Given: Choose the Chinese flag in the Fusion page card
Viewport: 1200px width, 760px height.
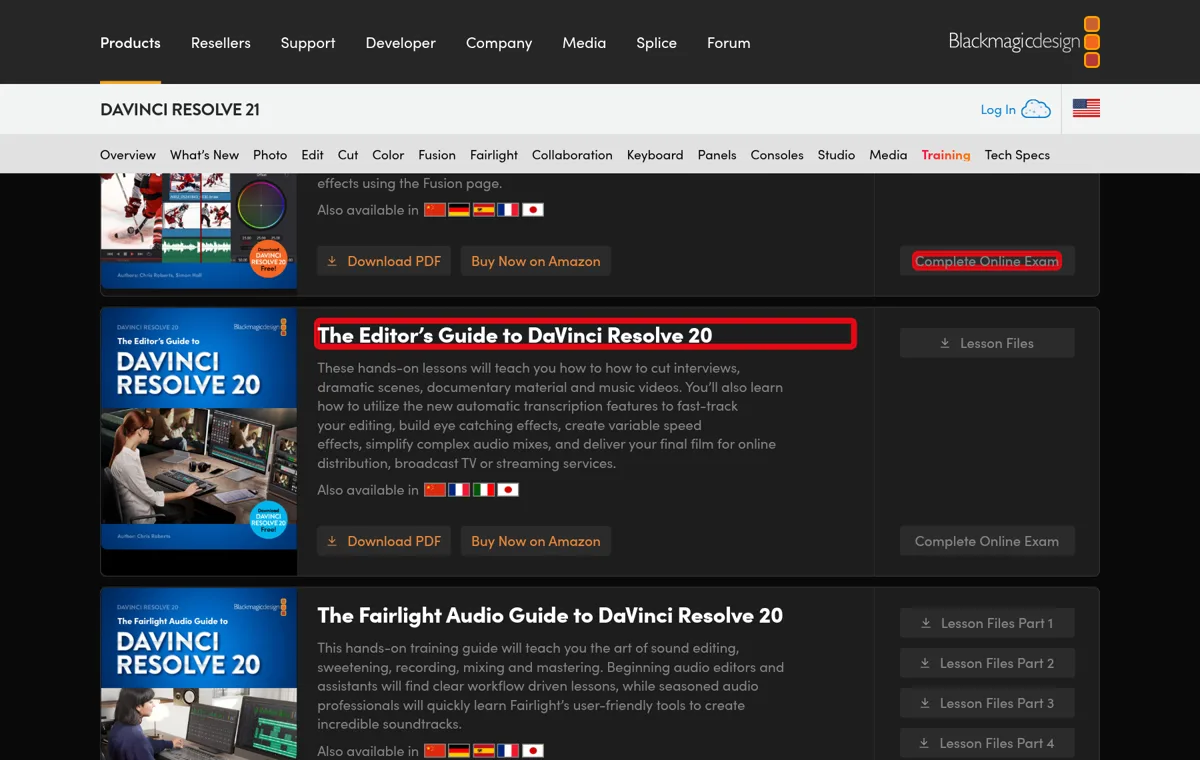Looking at the screenshot, I should (x=435, y=210).
